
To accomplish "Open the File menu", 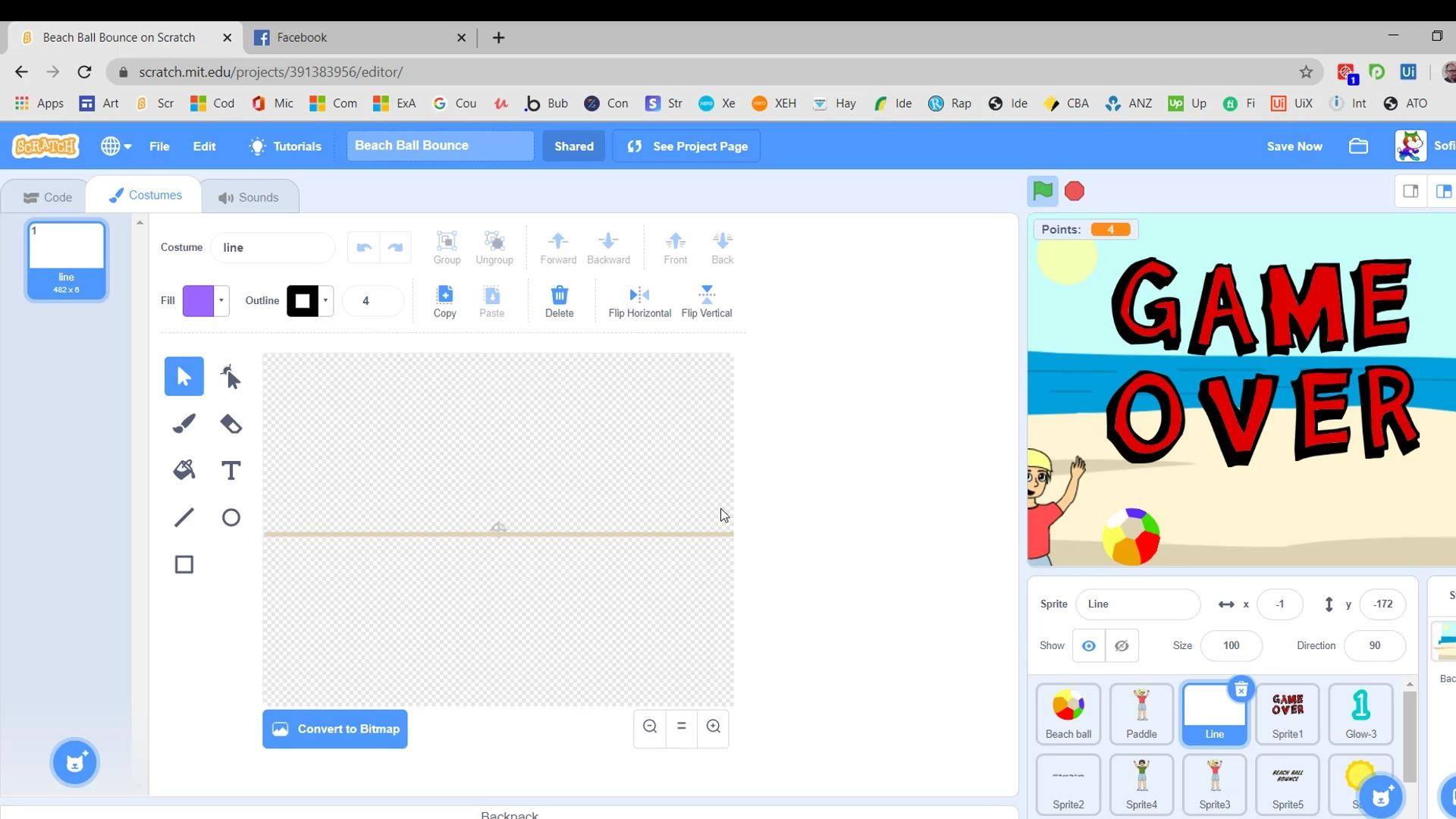I will click(x=159, y=146).
